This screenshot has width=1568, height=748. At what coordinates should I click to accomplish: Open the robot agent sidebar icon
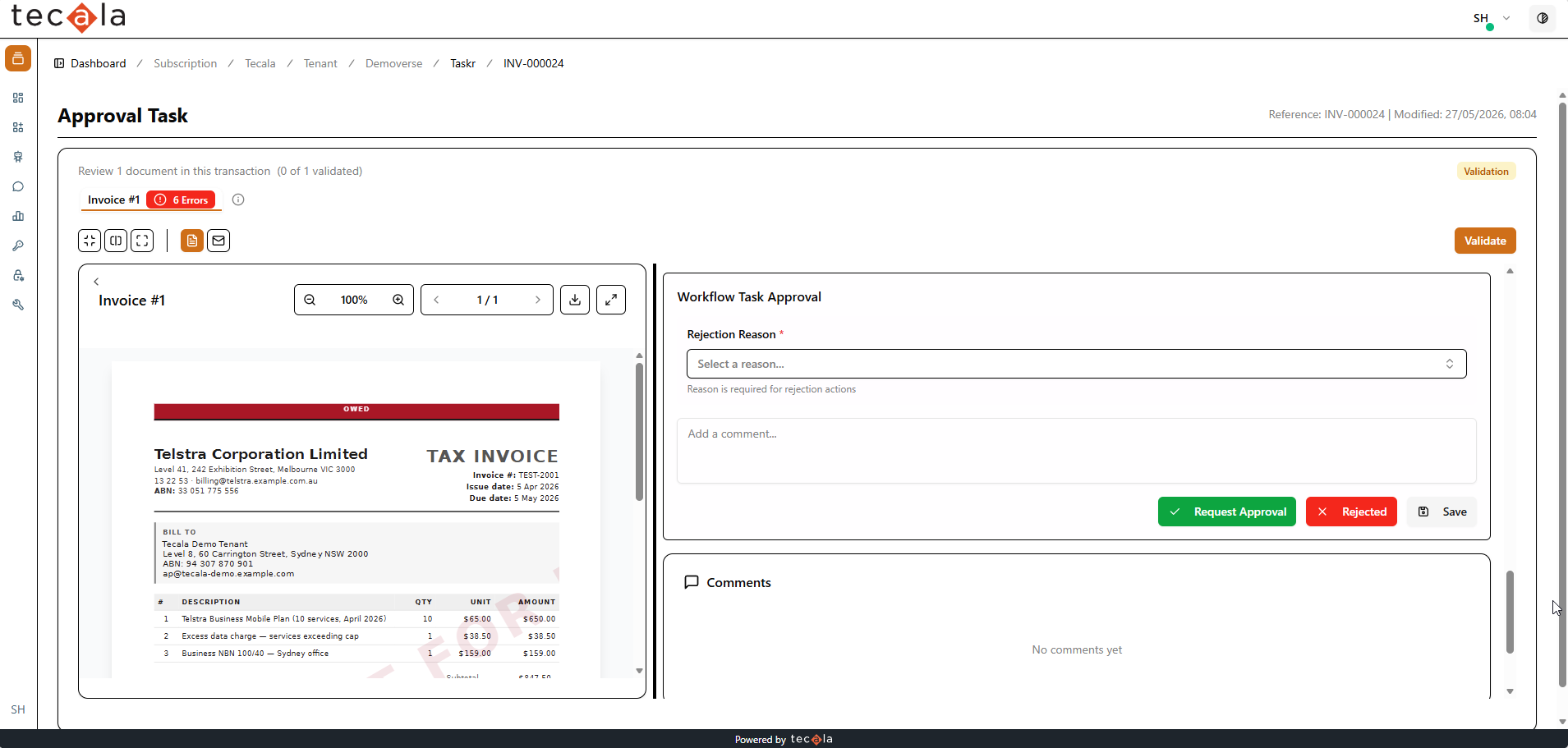(18, 157)
